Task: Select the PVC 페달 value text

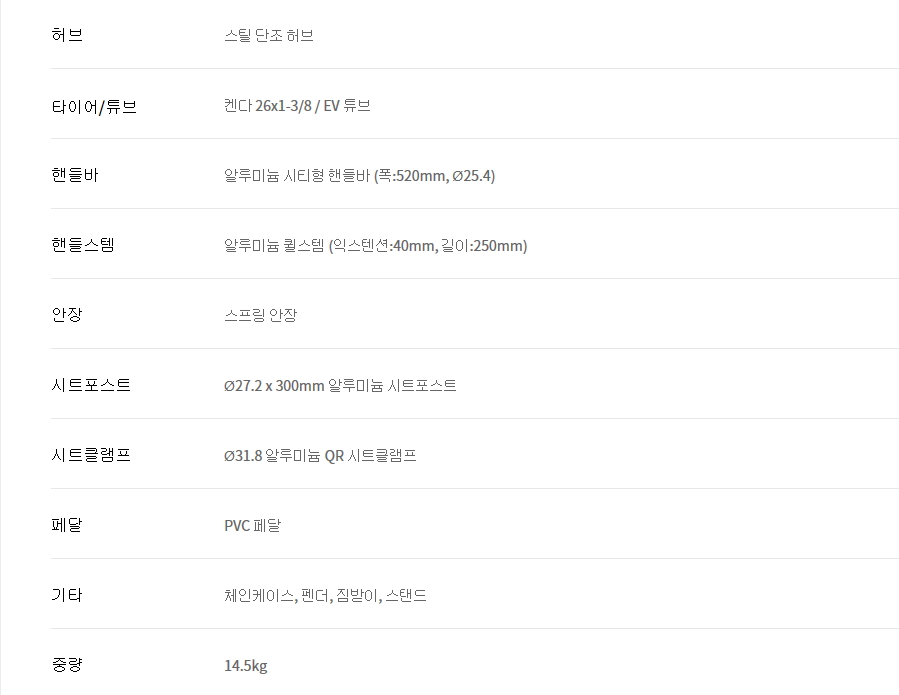Action: click(252, 526)
